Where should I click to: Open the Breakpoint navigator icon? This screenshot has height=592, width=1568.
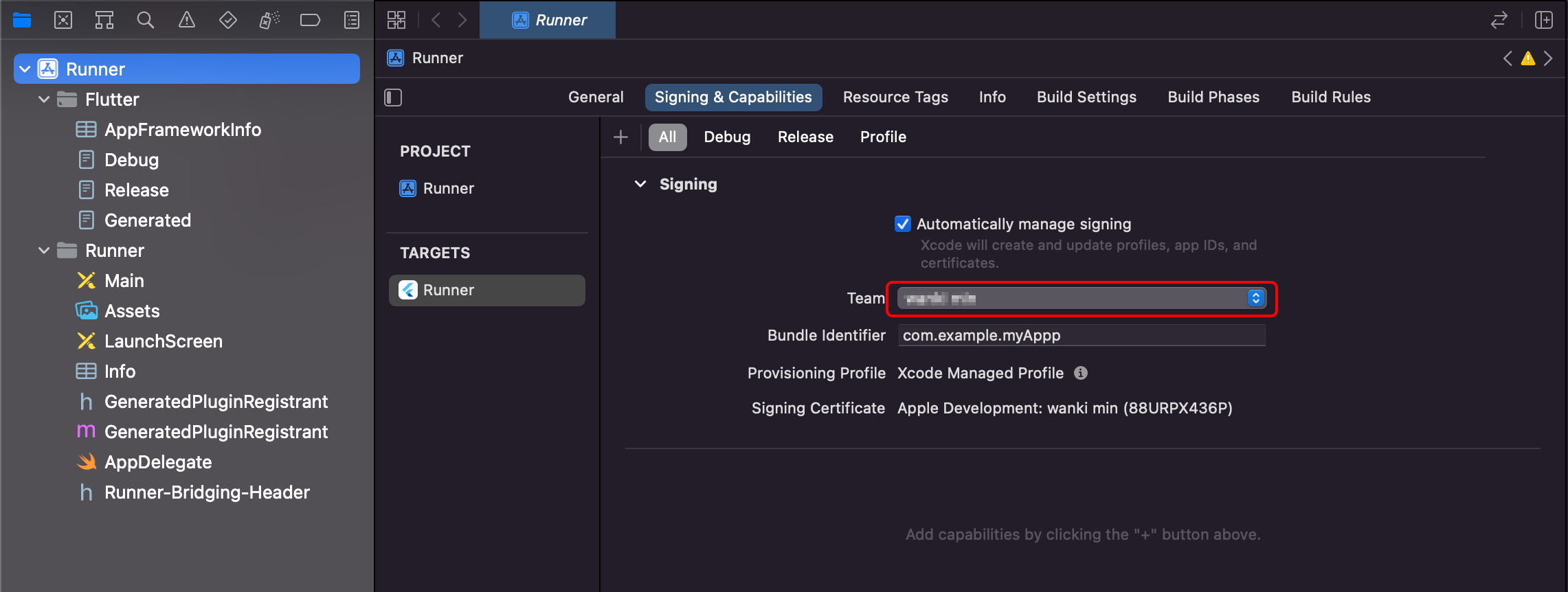coord(310,20)
